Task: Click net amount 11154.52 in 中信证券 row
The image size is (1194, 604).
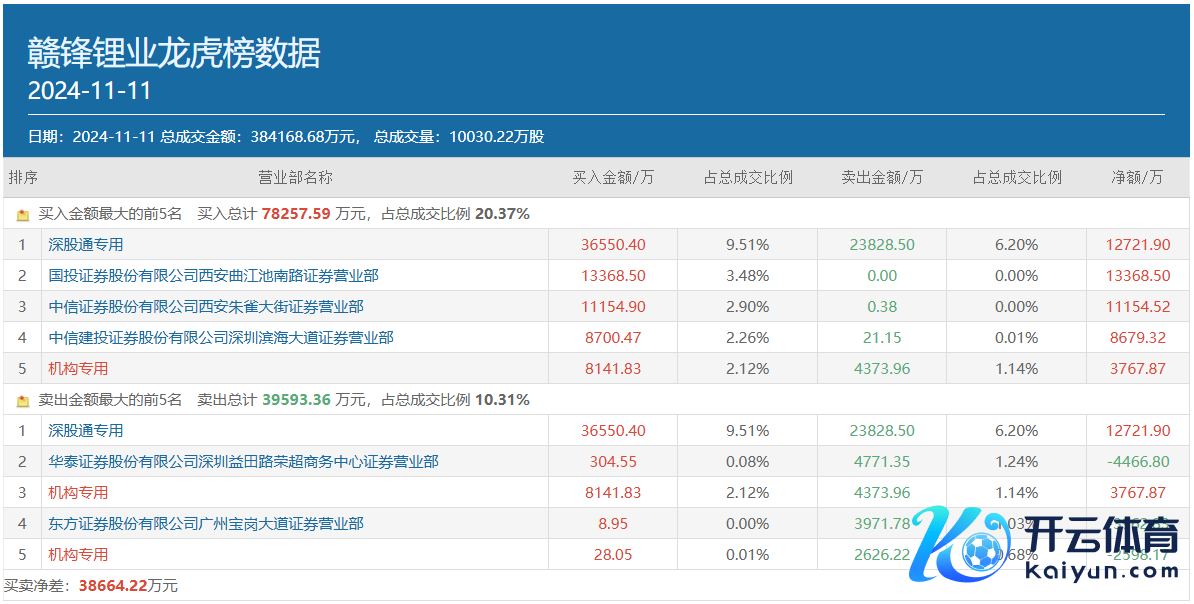Action: point(1138,307)
